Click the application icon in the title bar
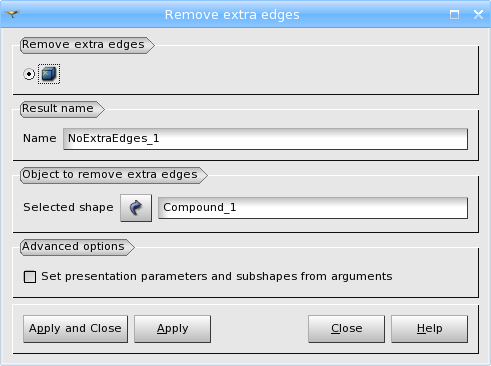 pyautogui.click(x=12, y=14)
